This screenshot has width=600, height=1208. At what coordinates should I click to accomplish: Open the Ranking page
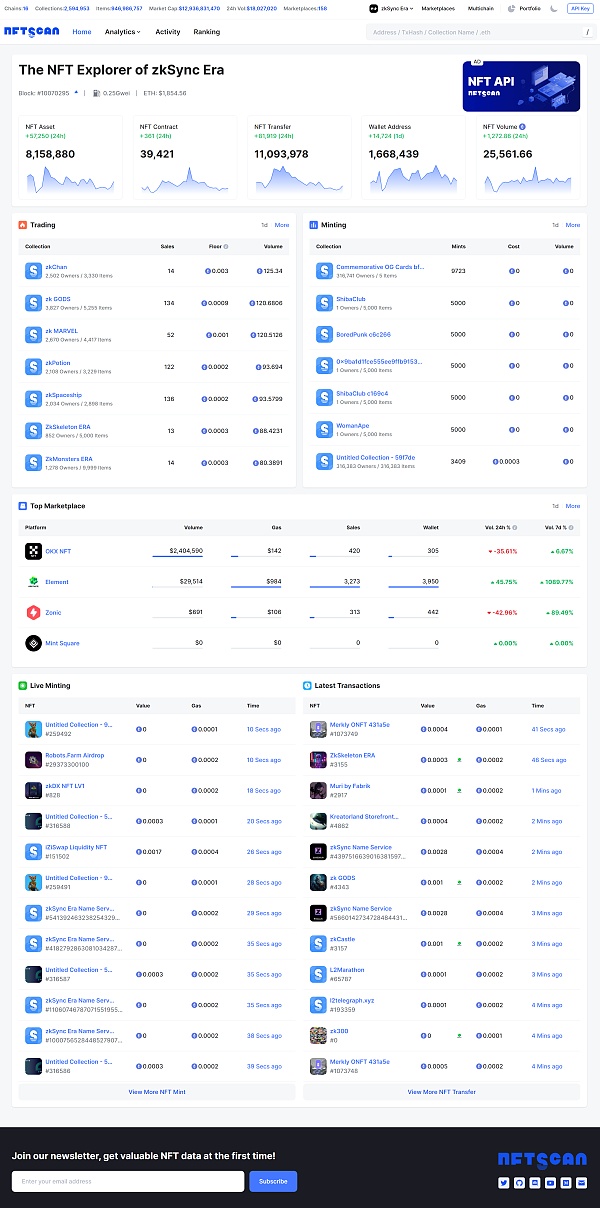pyautogui.click(x=207, y=32)
